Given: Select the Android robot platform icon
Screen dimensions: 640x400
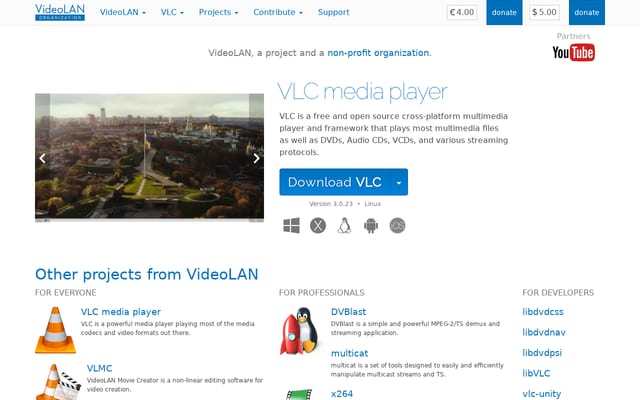Looking at the screenshot, I should tap(371, 225).
